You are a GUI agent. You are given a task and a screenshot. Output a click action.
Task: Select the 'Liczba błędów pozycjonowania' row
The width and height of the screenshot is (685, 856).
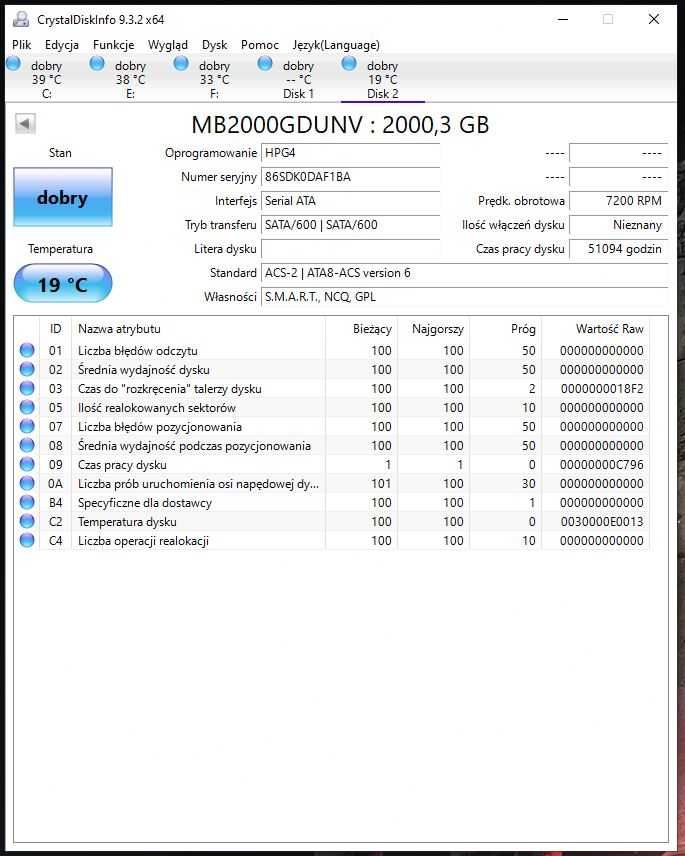332,426
